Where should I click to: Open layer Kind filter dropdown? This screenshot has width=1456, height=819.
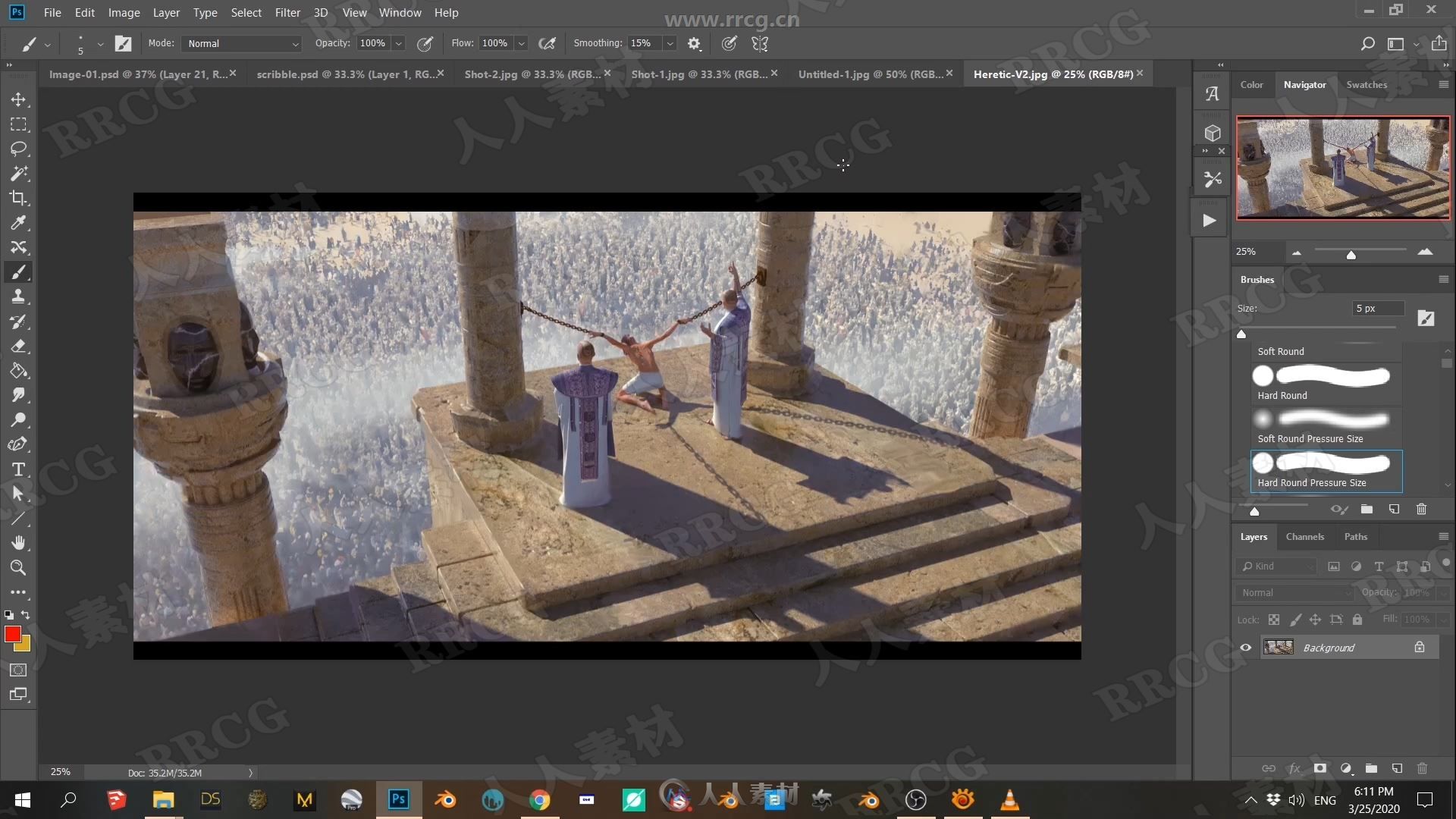click(1278, 566)
